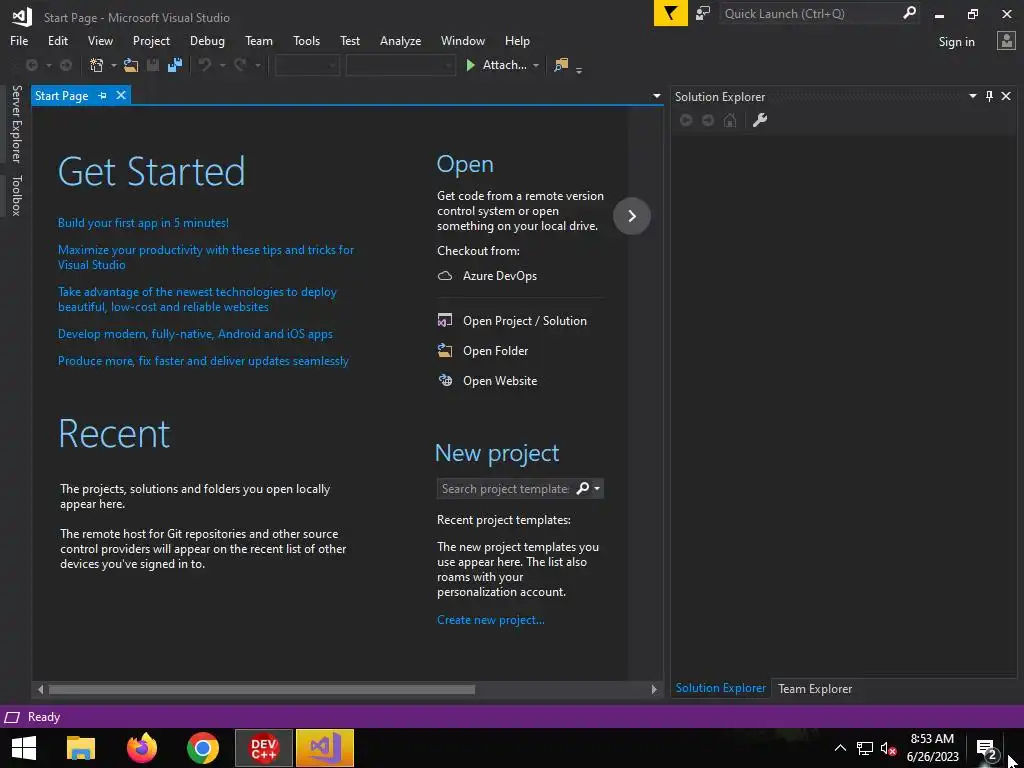The height and width of the screenshot is (768, 1024).
Task: Open the Analyze menu
Action: pyautogui.click(x=400, y=40)
